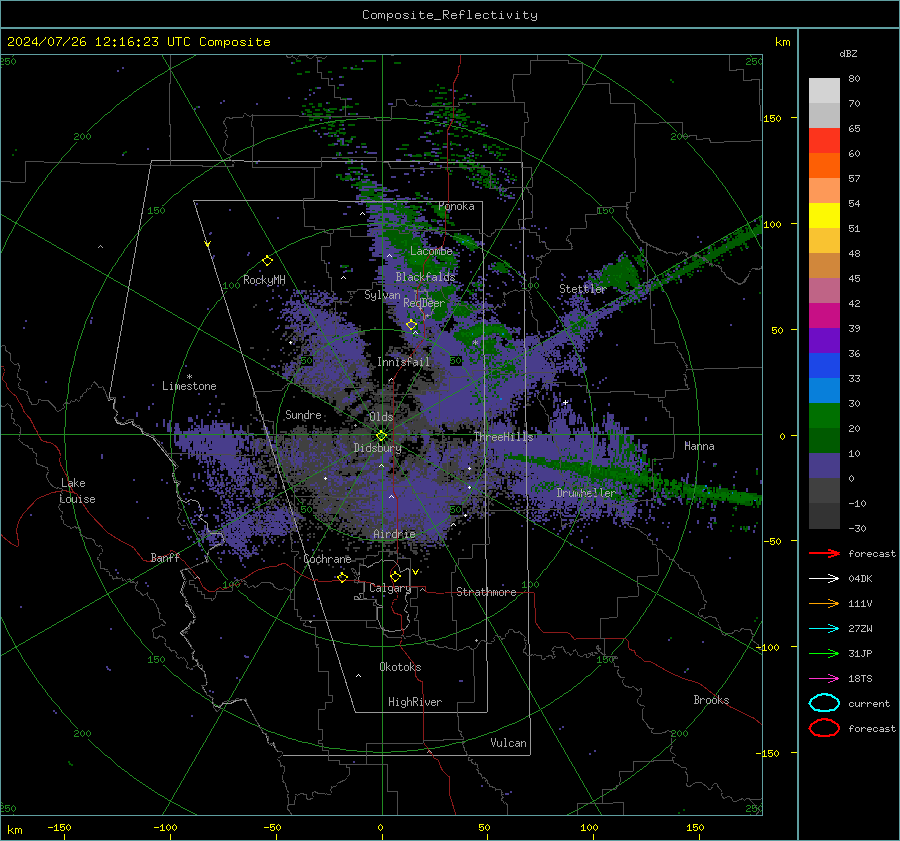Click the Vulcan map label
900x841 pixels.
point(508,743)
